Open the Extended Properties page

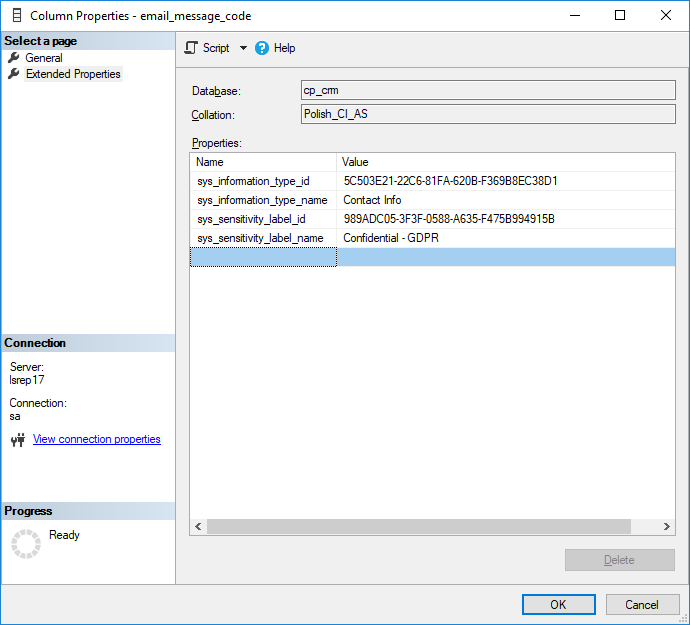[x=73, y=74]
